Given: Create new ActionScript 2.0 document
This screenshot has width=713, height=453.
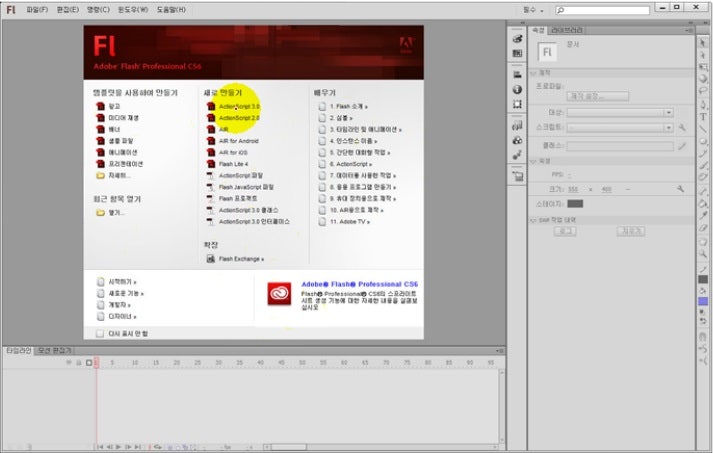Looking at the screenshot, I should (239, 118).
